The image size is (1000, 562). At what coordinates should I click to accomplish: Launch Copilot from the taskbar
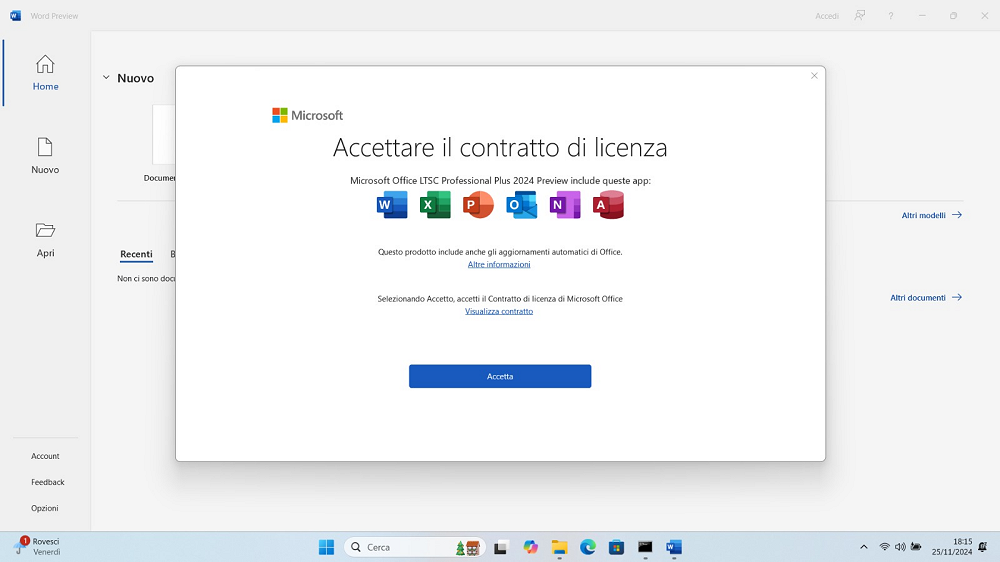(531, 547)
